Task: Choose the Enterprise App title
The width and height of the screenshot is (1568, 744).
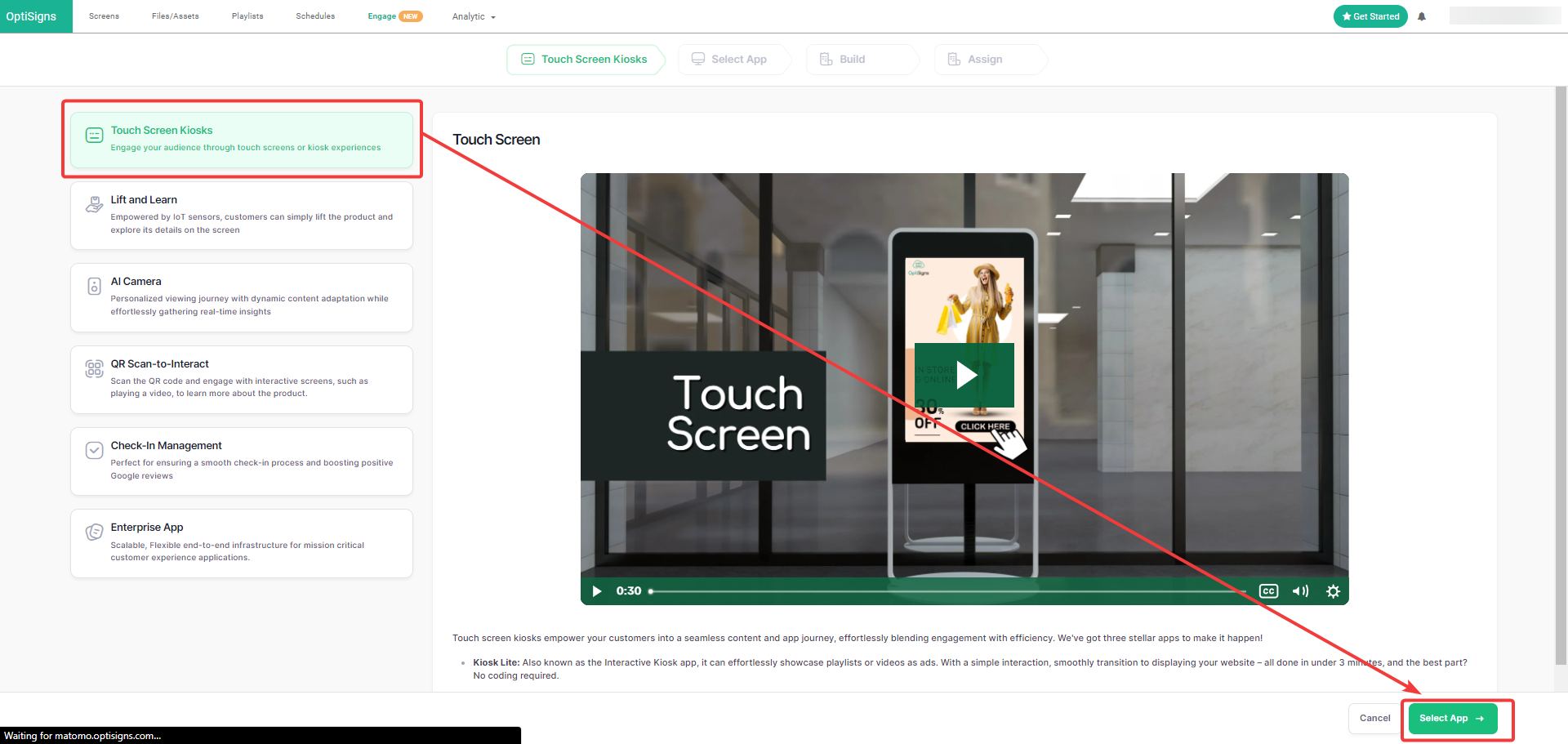Action: (147, 528)
